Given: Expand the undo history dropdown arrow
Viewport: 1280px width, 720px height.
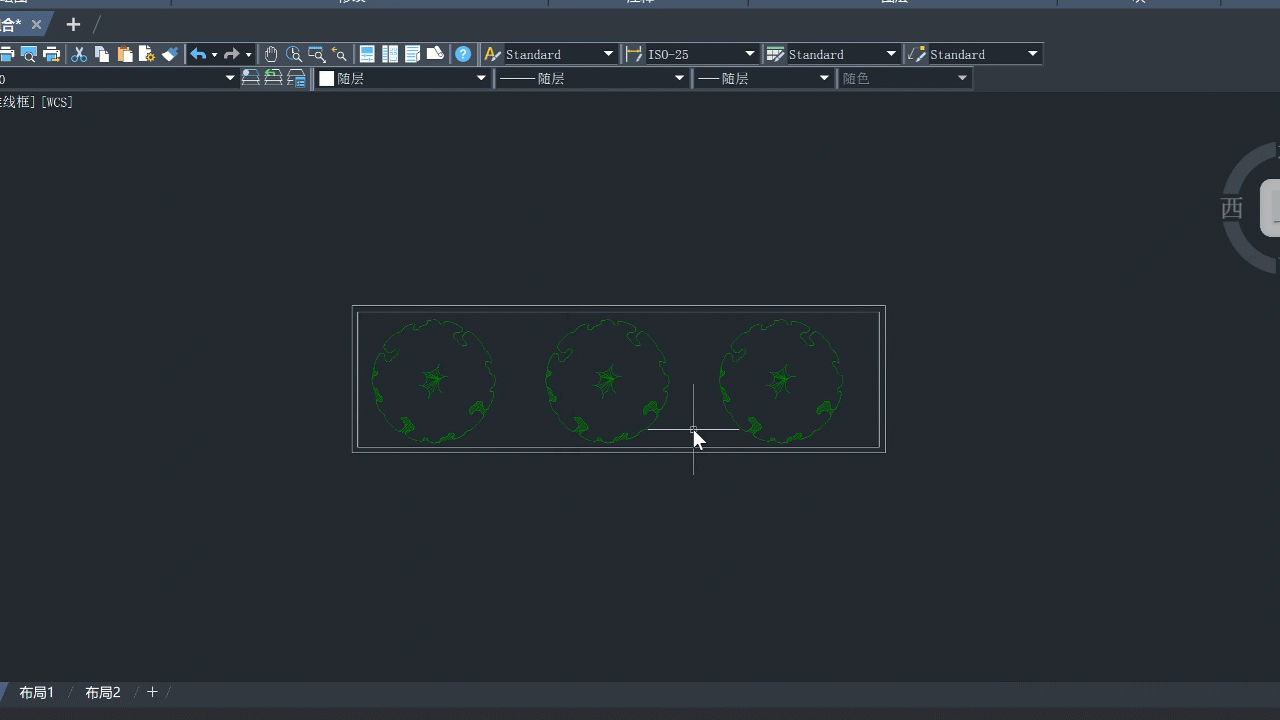Looking at the screenshot, I should click(214, 54).
